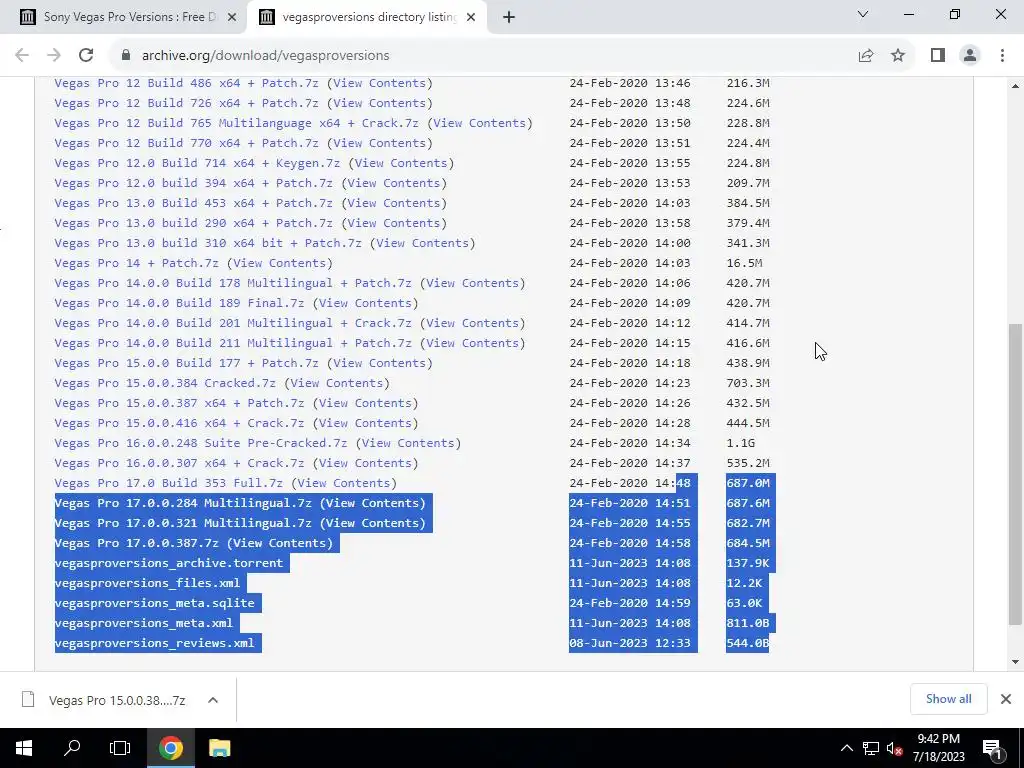
Task: Click the browser back arrow
Action: [x=22, y=56]
